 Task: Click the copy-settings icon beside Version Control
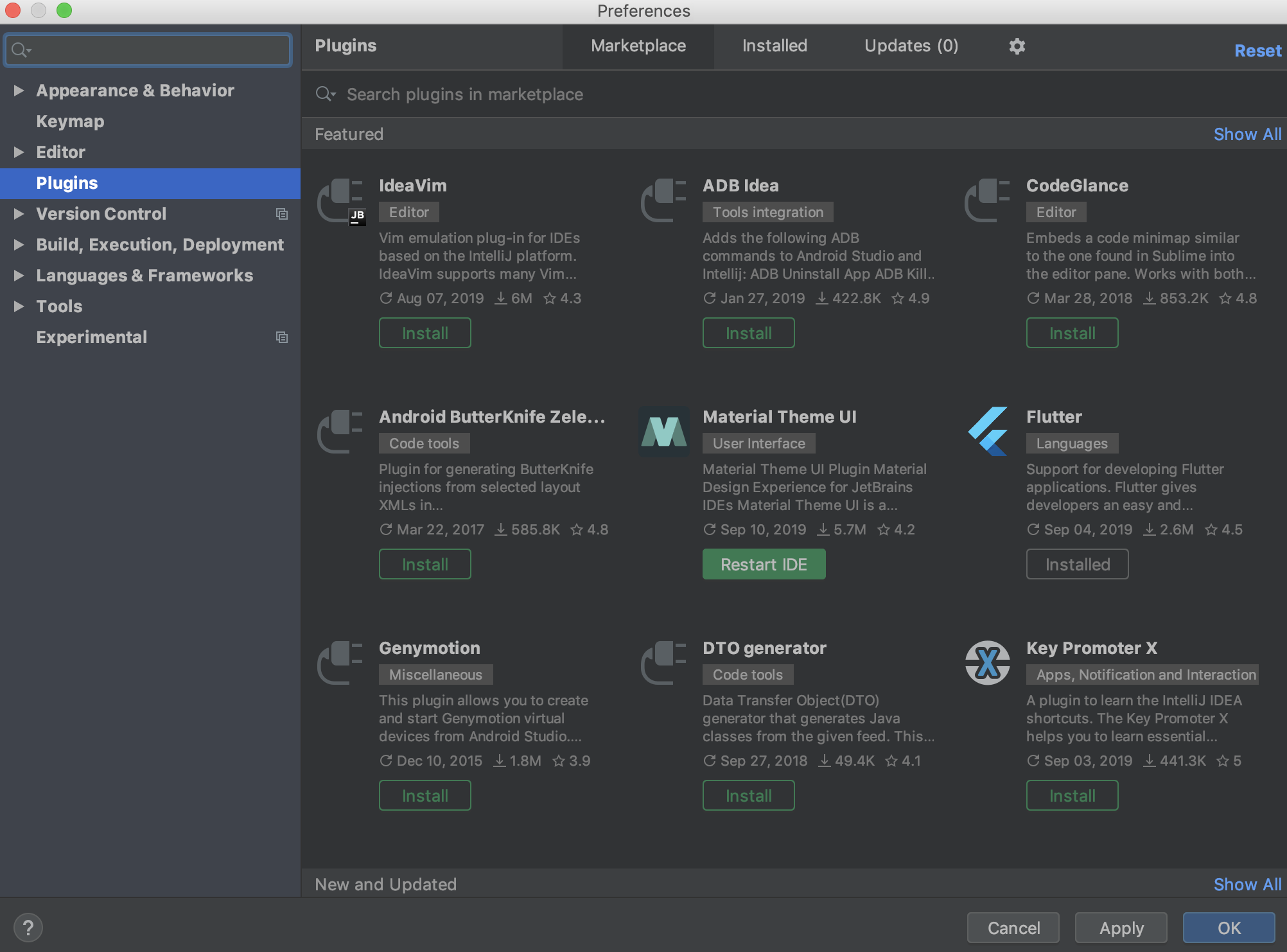pos(282,214)
